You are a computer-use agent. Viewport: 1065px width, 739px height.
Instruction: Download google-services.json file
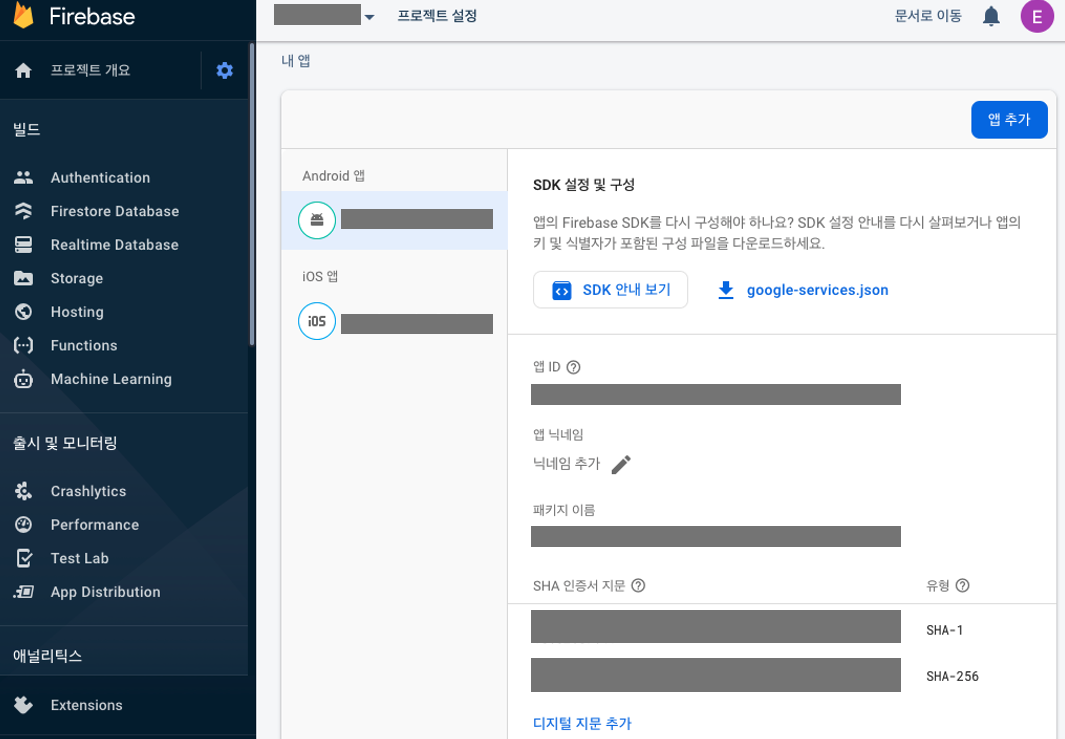(817, 290)
